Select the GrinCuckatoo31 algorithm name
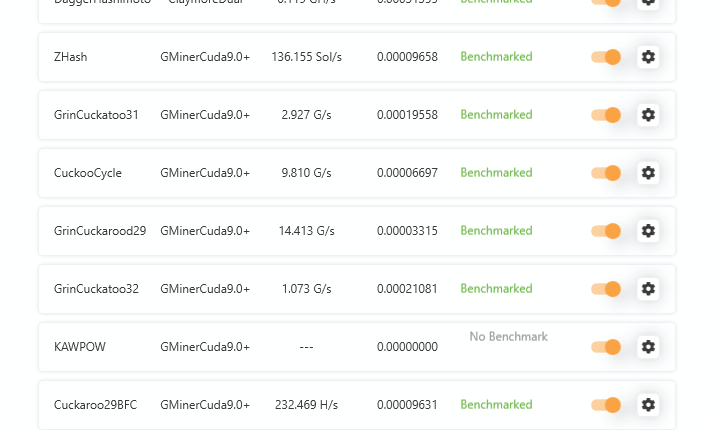This screenshot has height=430, width=711. click(96, 115)
